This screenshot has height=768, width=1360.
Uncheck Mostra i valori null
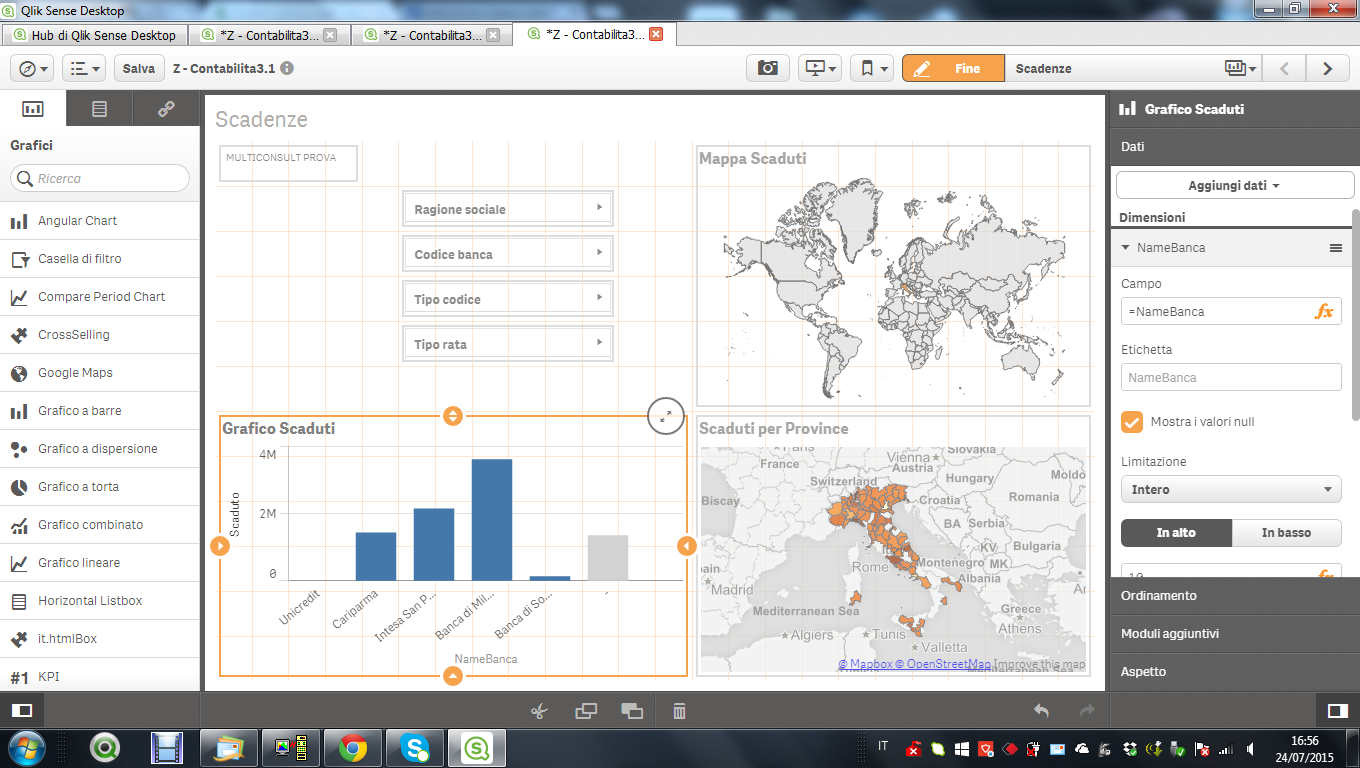pos(1132,422)
